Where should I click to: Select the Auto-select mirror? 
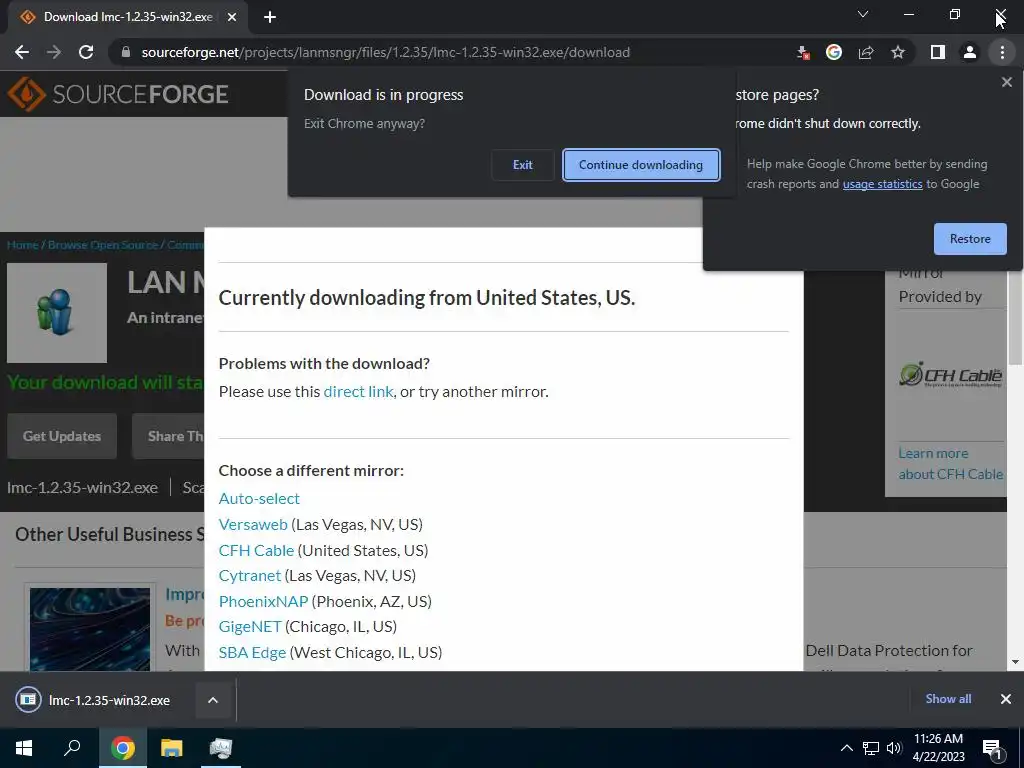(259, 498)
